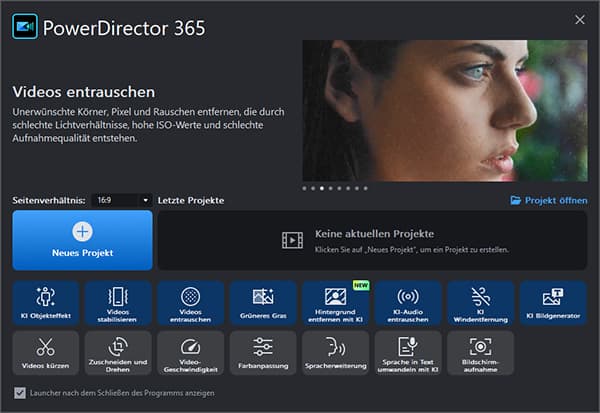Select the fifth carousel dot

[339, 188]
